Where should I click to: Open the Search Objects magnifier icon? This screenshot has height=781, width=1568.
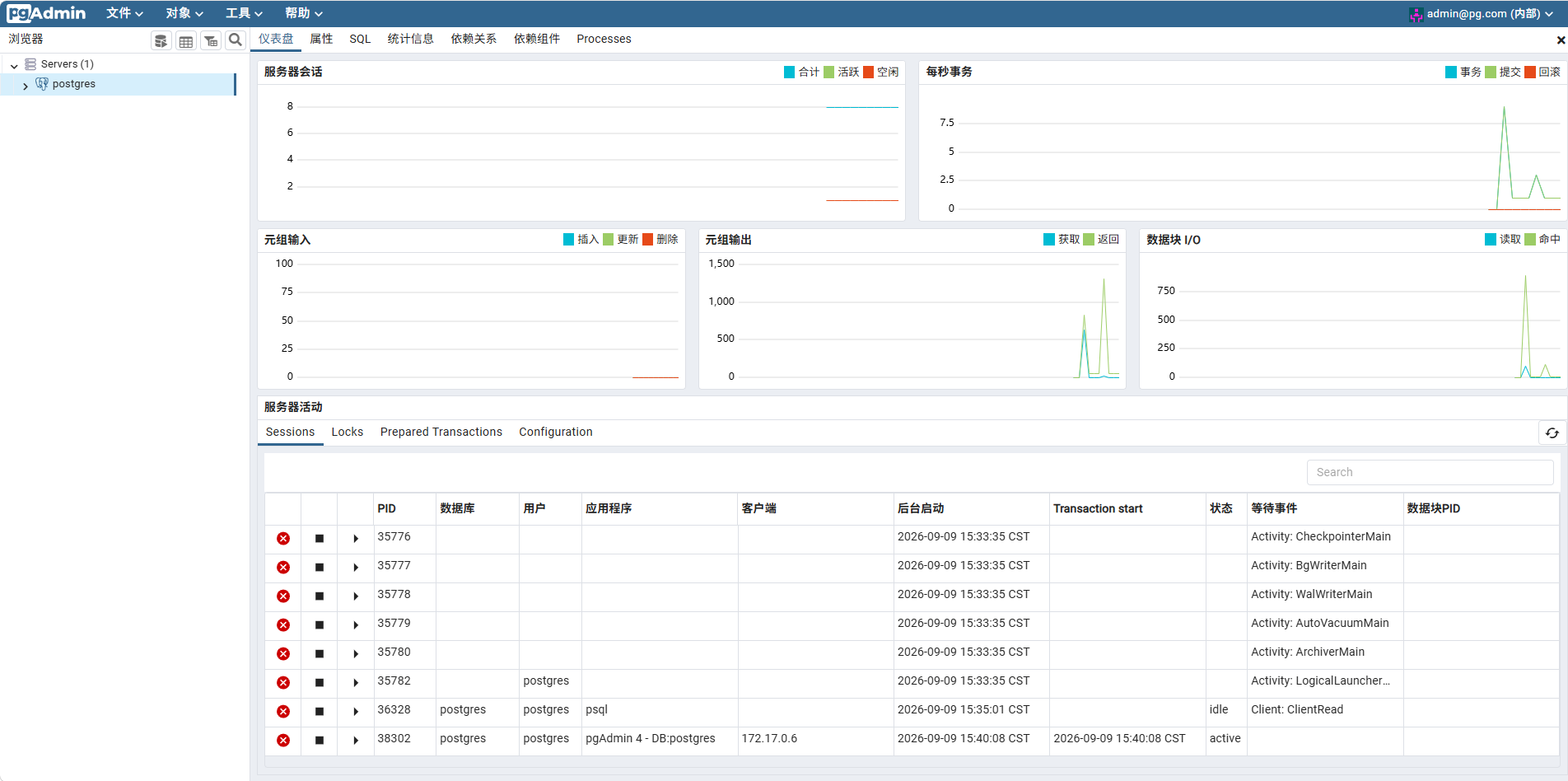pyautogui.click(x=236, y=40)
